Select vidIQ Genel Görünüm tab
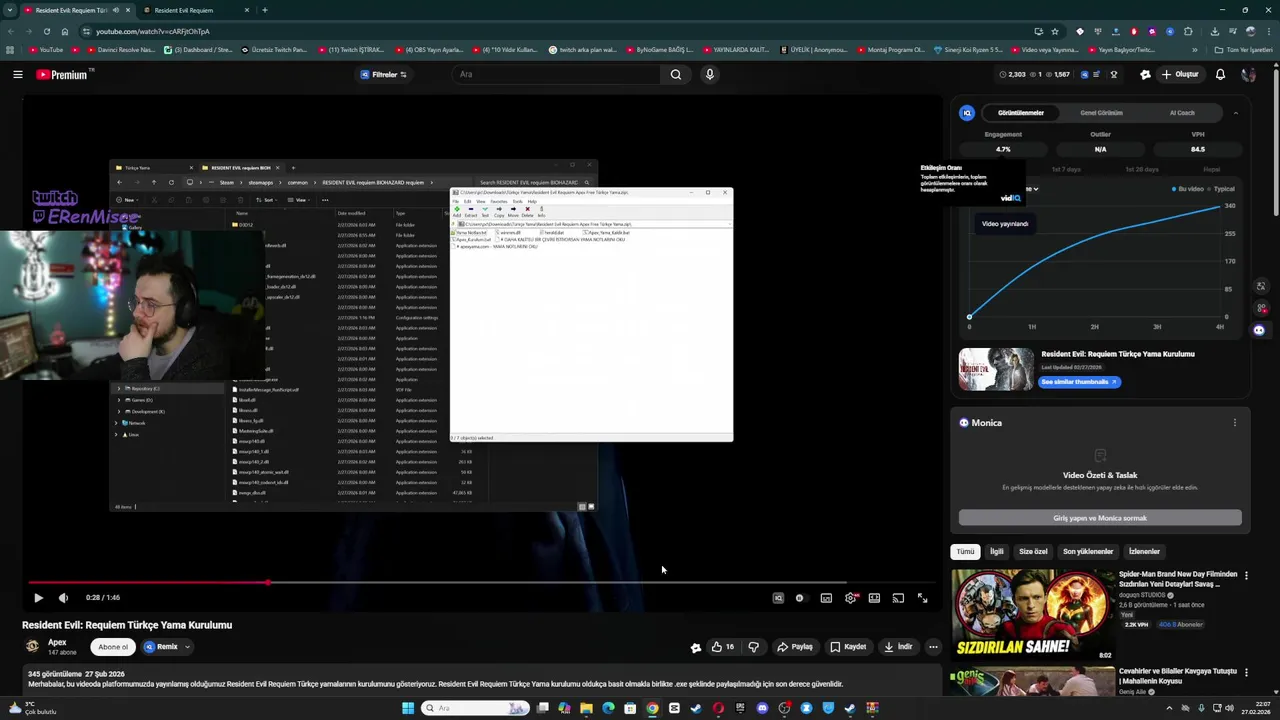This screenshot has height=720, width=1280. (x=1101, y=113)
